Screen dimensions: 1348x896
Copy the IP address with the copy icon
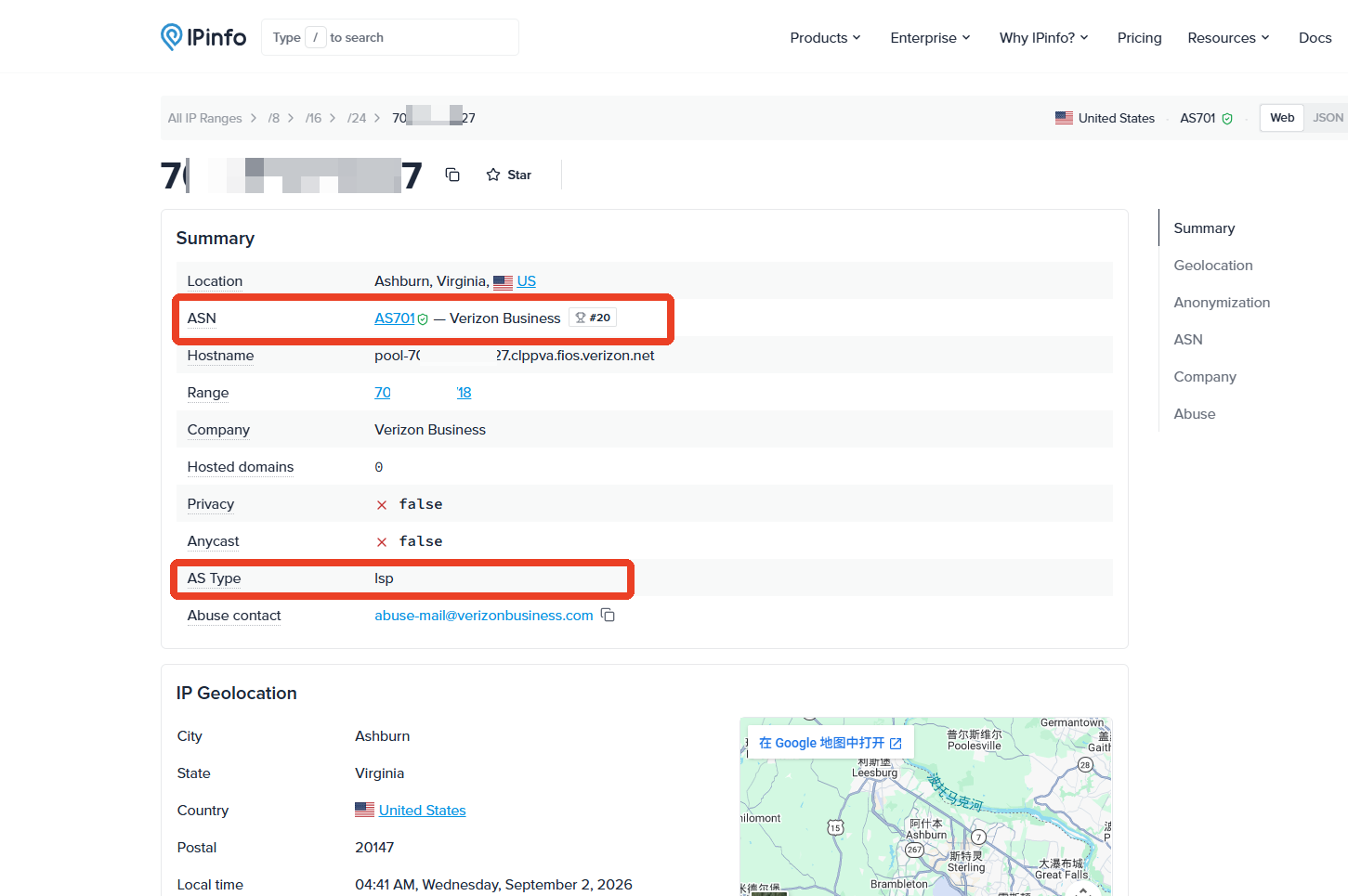(x=452, y=175)
